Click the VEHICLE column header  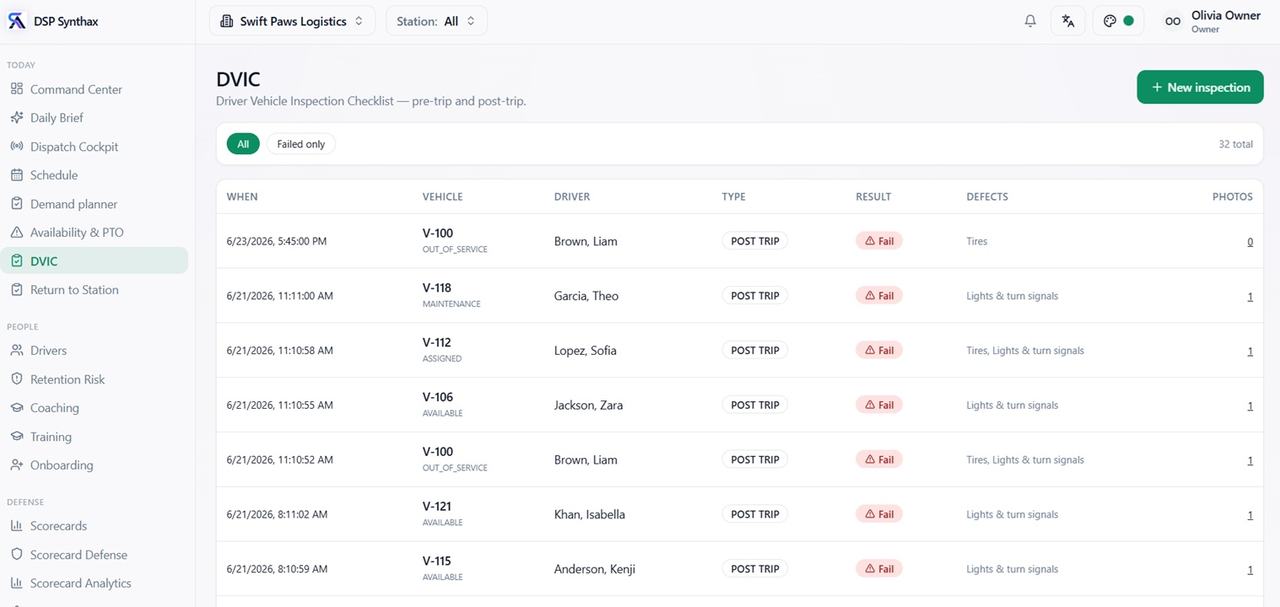point(443,197)
